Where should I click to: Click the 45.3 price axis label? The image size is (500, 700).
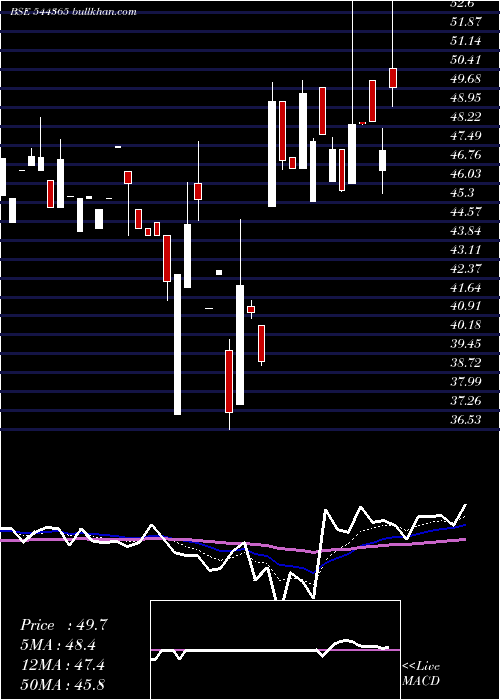click(x=462, y=193)
